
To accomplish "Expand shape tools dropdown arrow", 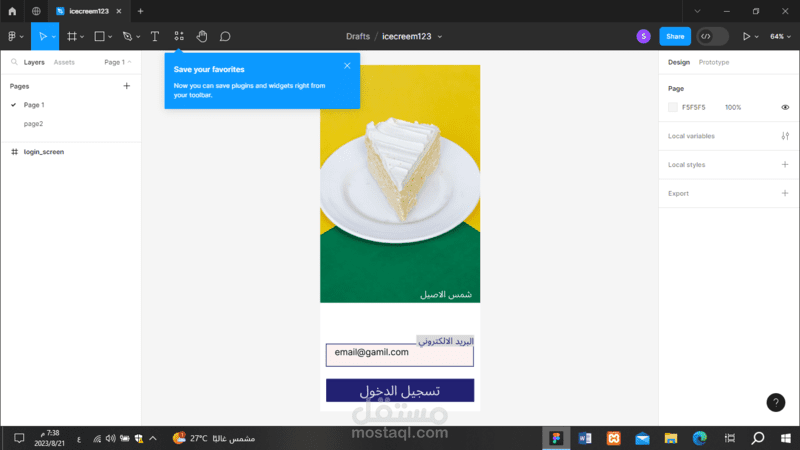I will pos(110,37).
